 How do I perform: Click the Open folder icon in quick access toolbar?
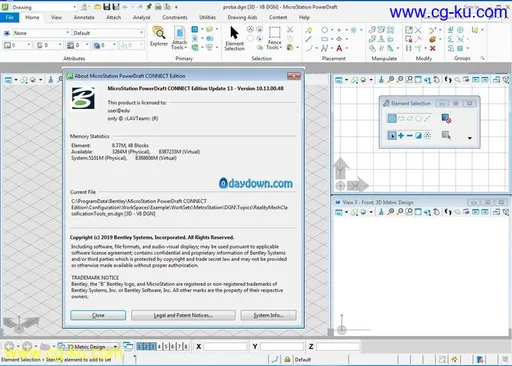click(x=97, y=7)
